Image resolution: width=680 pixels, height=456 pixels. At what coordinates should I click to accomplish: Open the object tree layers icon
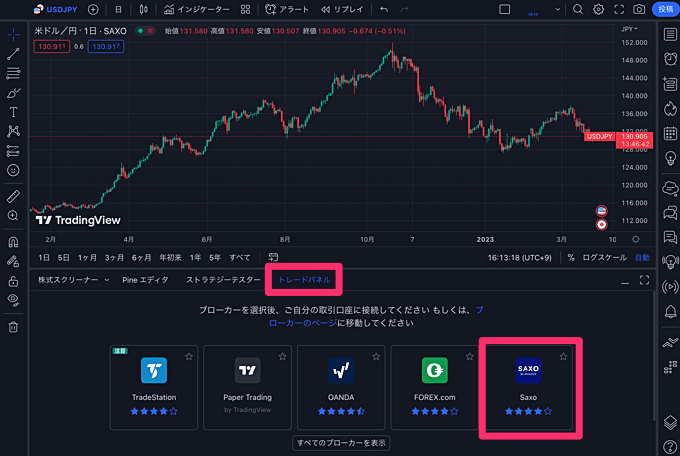(670, 422)
